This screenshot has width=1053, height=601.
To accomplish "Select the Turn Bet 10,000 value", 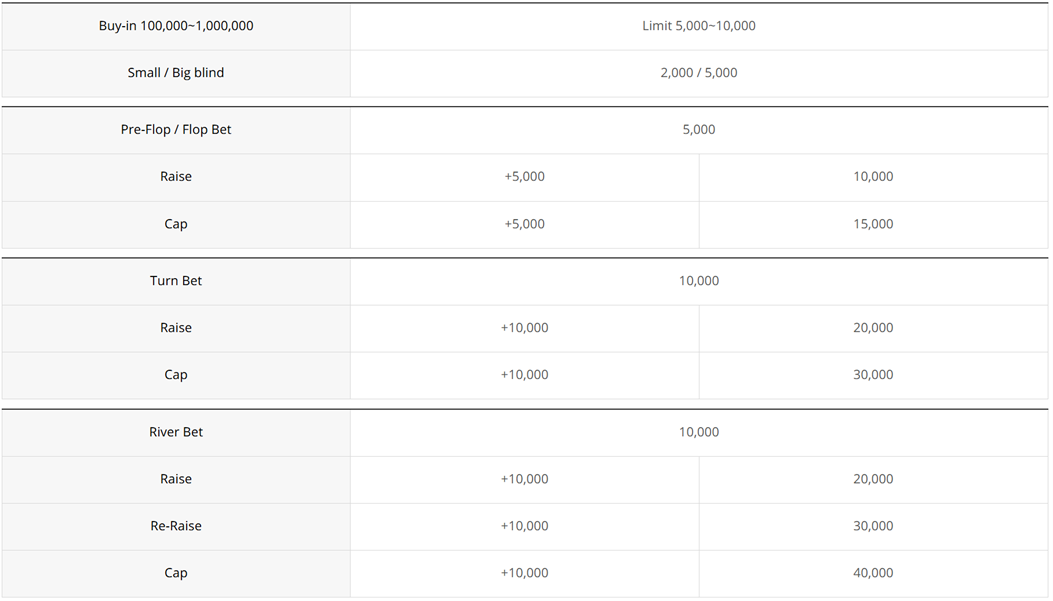I will pos(699,281).
